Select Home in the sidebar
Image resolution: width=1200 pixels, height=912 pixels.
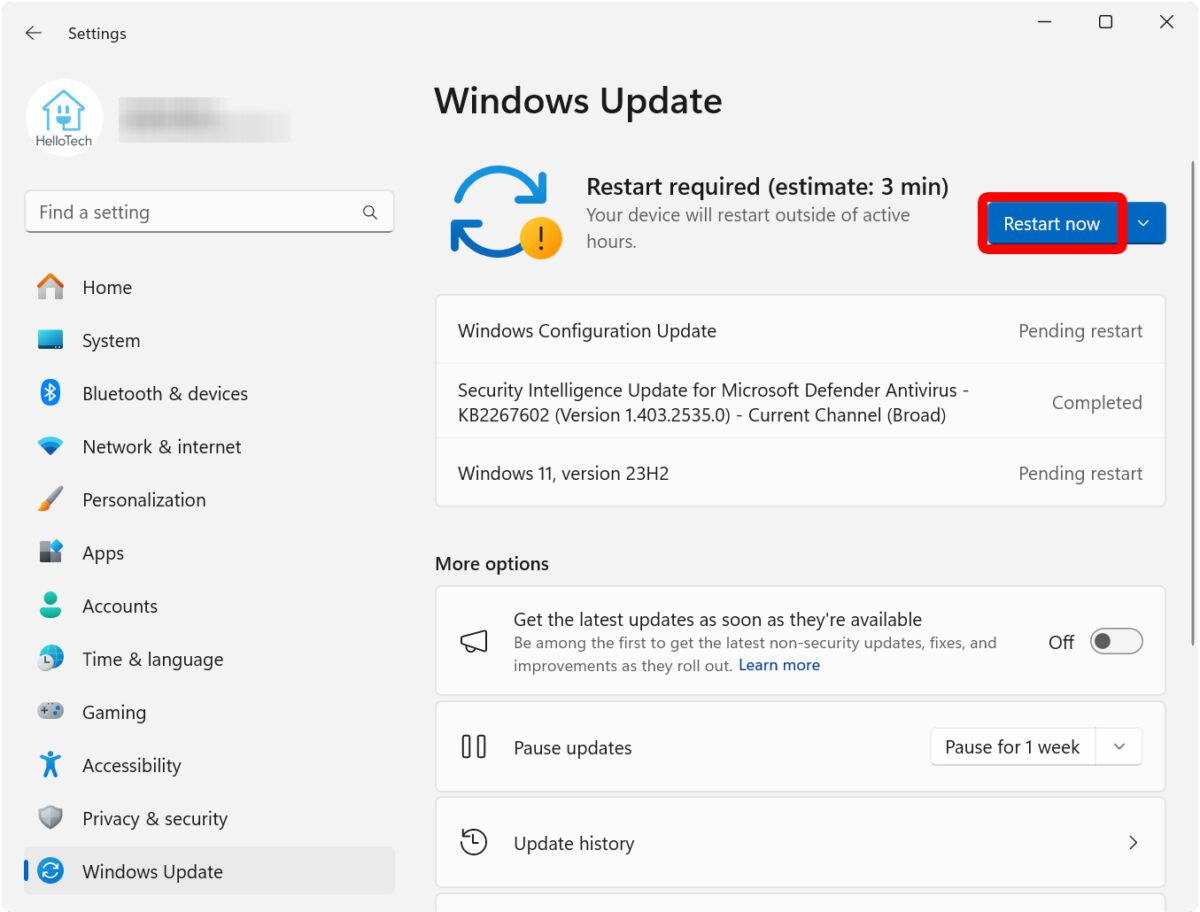(106, 287)
